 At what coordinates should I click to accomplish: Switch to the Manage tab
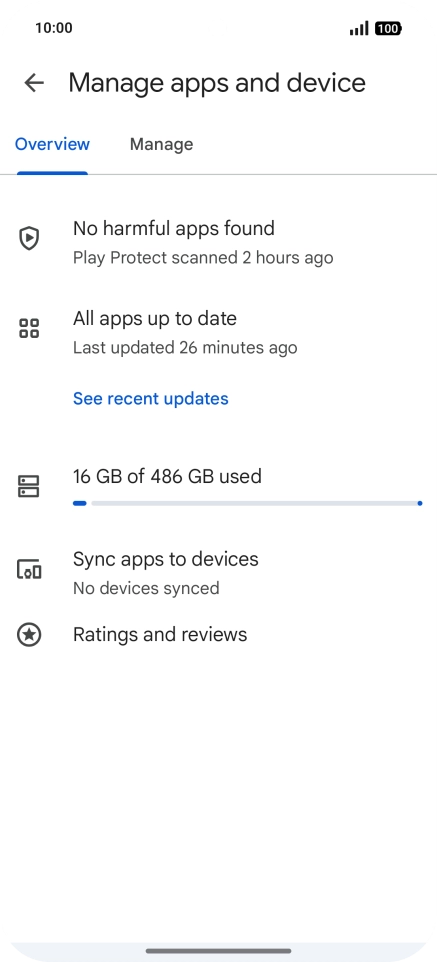tap(161, 144)
